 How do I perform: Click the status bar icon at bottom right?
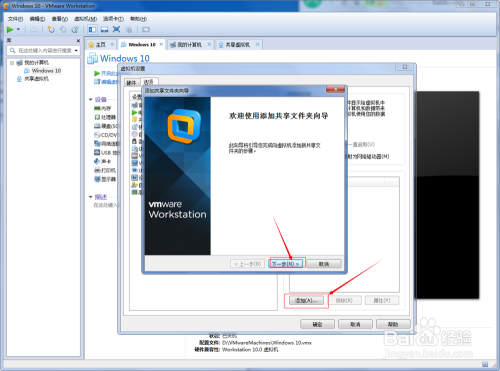pyautogui.click(x=485, y=364)
